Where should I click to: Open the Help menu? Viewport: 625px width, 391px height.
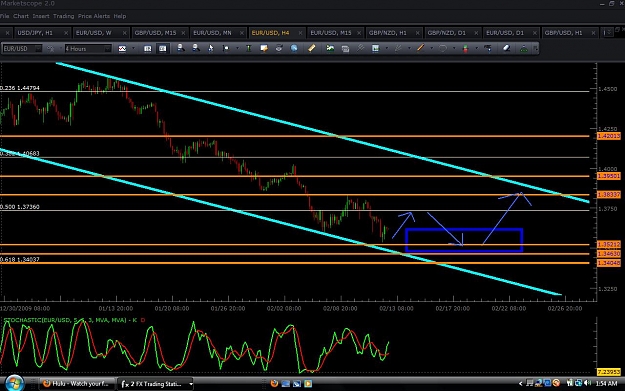point(120,16)
